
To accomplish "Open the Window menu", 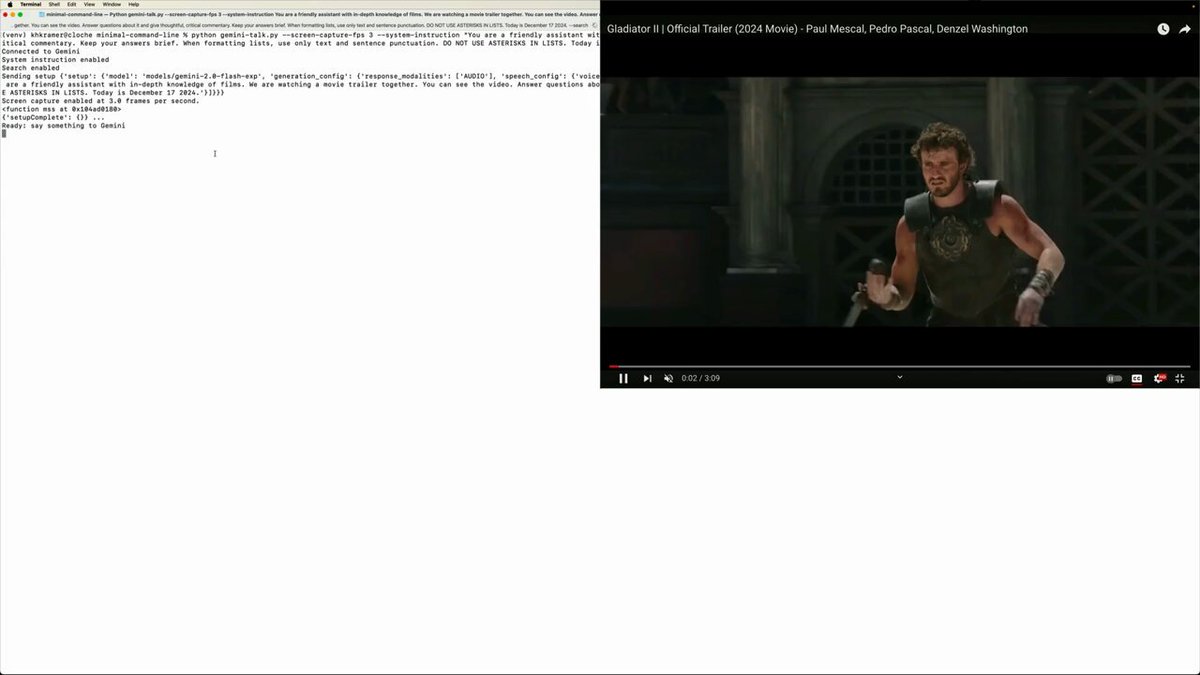I will tap(112, 4).
